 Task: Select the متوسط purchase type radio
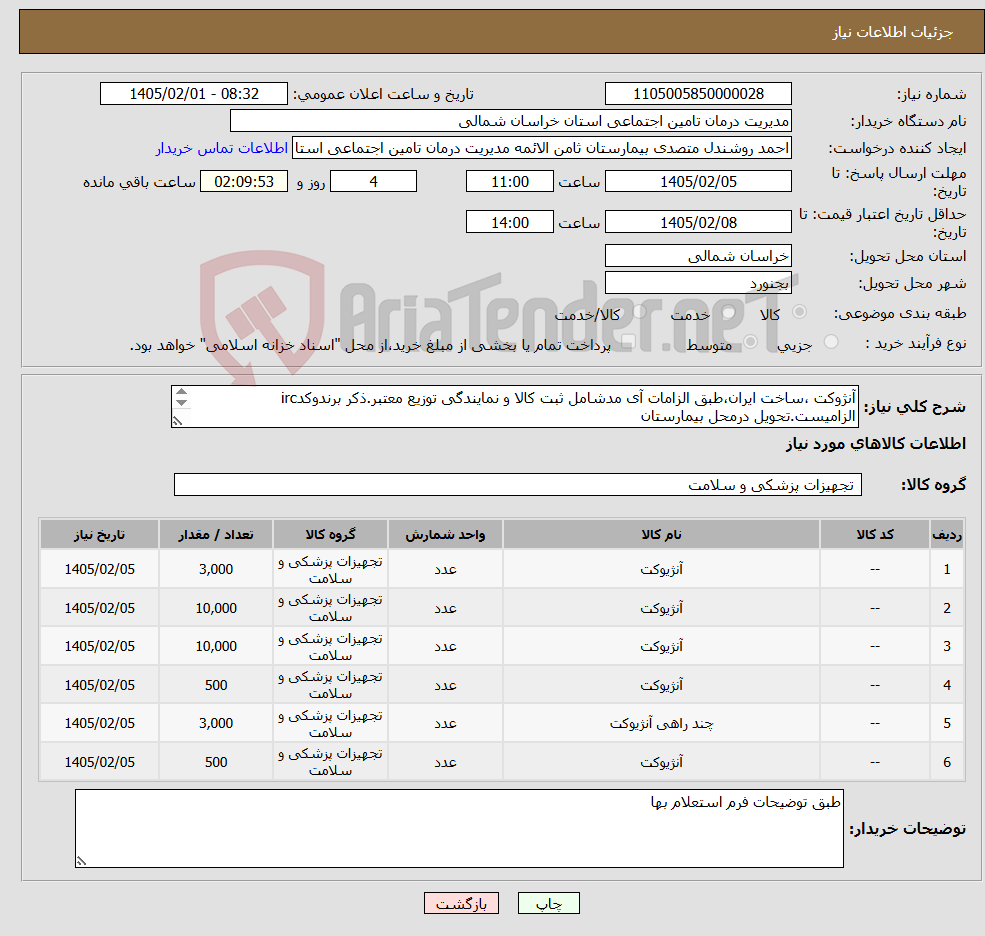point(751,342)
